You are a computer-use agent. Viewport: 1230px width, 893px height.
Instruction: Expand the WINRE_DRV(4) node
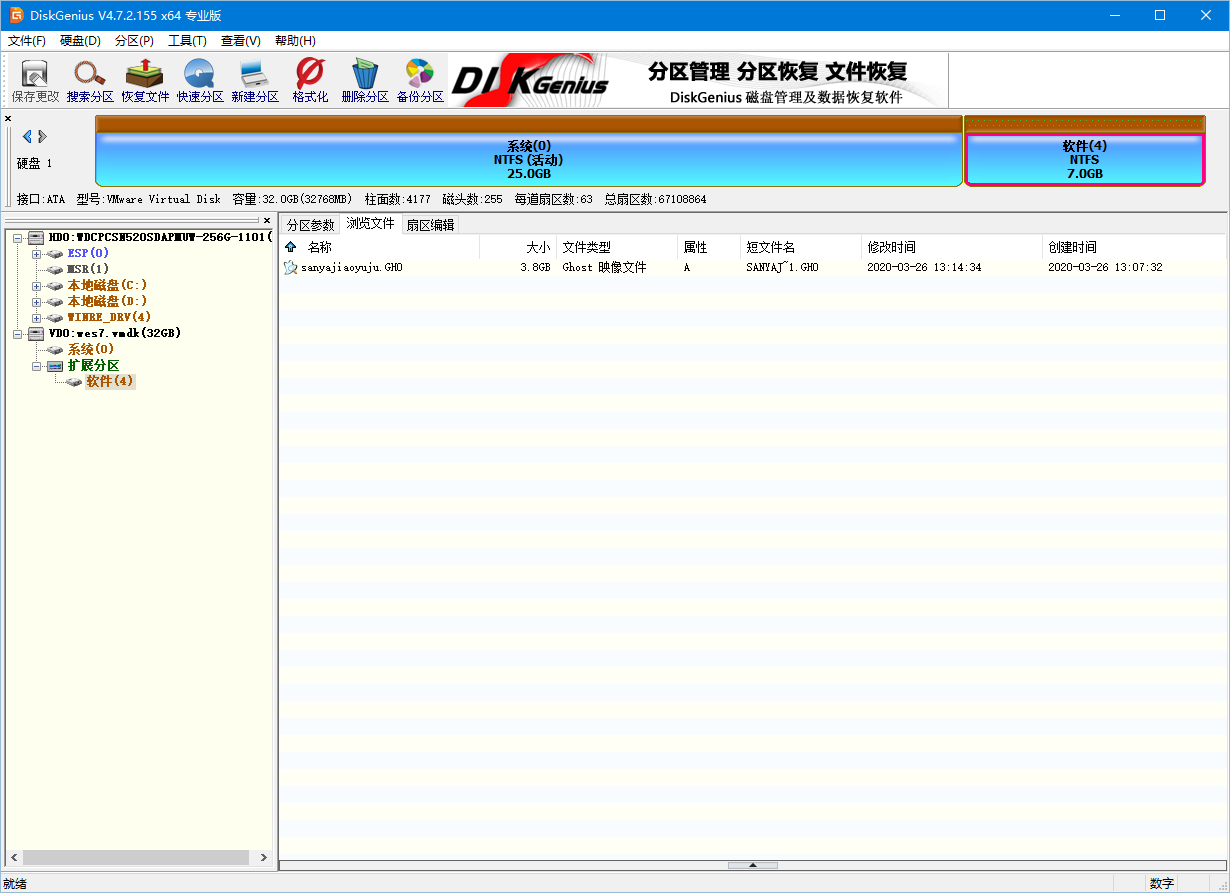(x=36, y=317)
